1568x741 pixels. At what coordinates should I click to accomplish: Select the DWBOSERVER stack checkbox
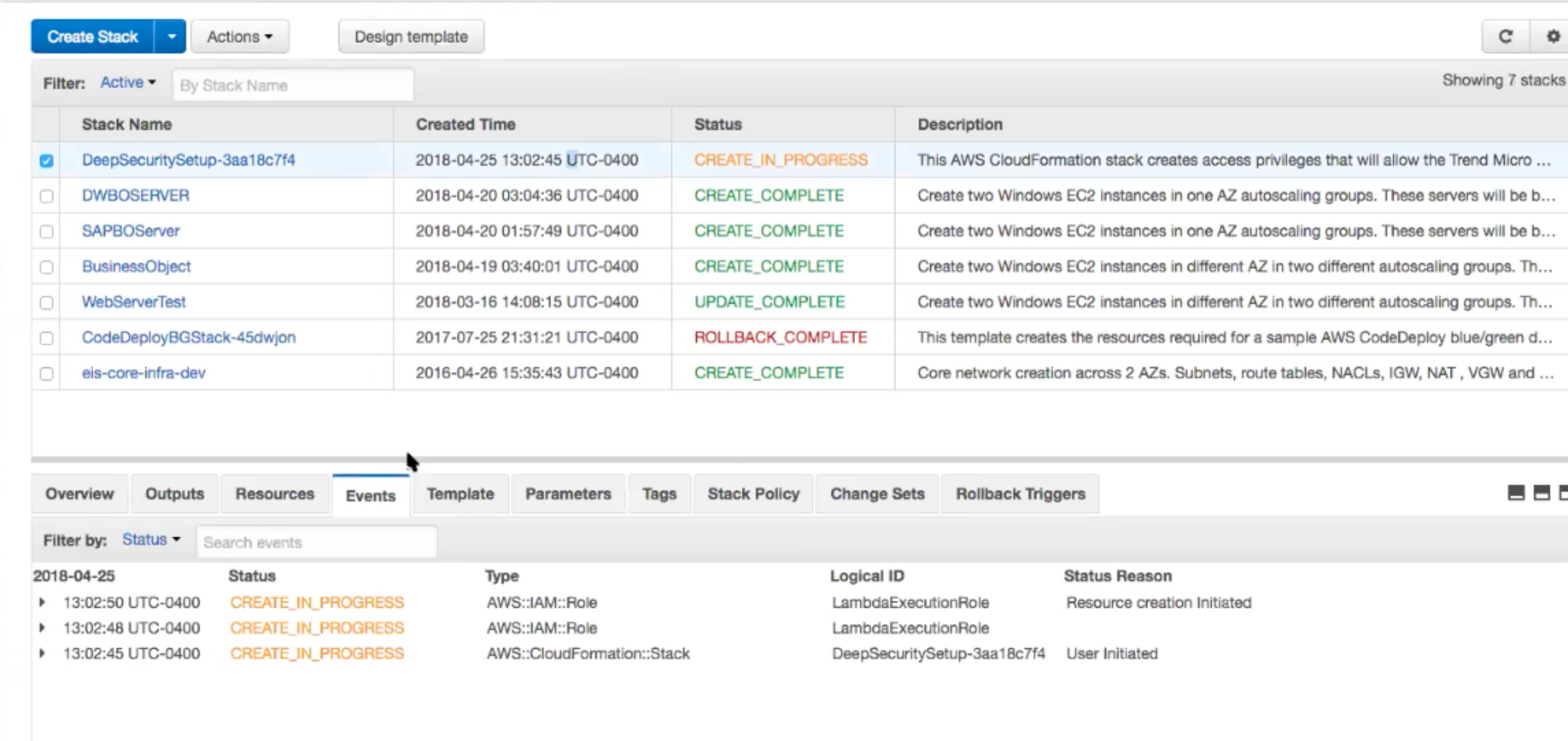[47, 197]
